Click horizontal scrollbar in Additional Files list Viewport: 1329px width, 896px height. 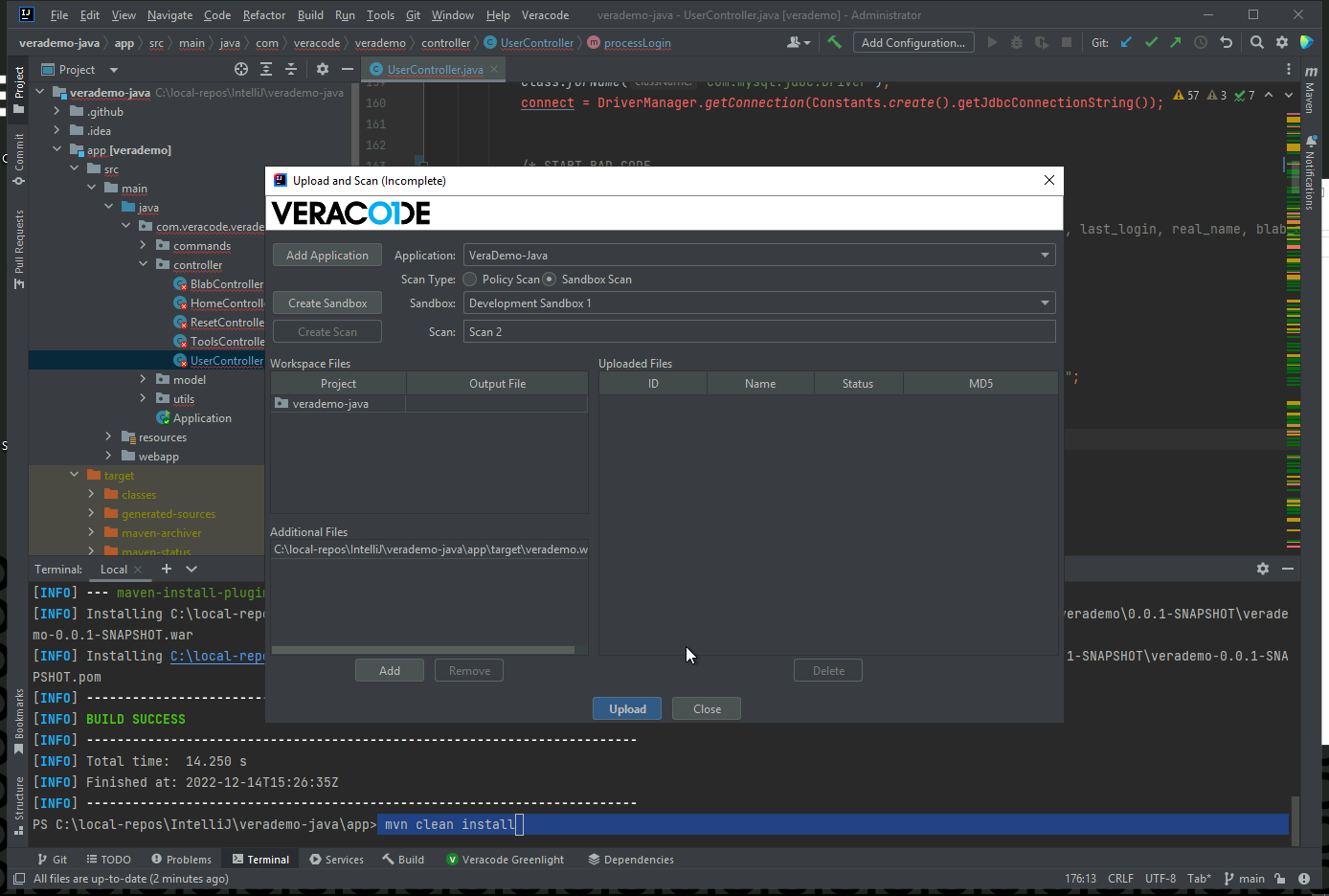pyautogui.click(x=422, y=650)
